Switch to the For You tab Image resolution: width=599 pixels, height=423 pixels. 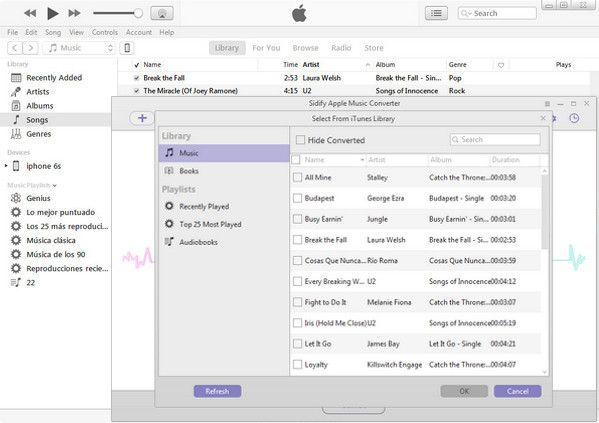click(266, 48)
